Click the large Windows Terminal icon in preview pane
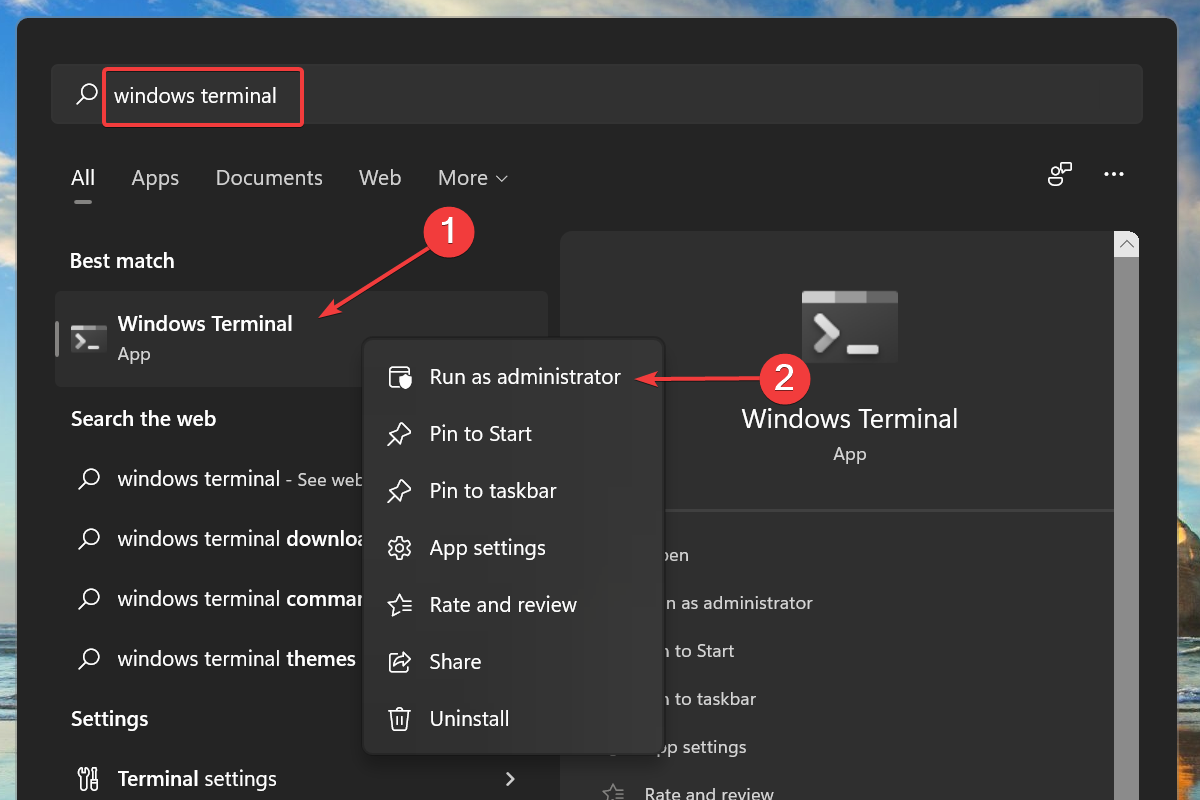 [849, 326]
